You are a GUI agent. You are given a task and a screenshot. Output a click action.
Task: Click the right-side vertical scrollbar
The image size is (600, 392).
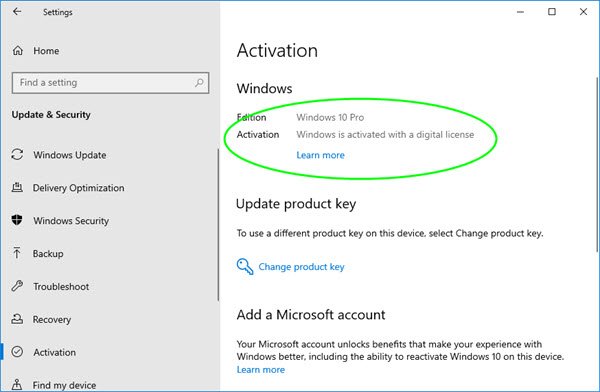click(597, 165)
